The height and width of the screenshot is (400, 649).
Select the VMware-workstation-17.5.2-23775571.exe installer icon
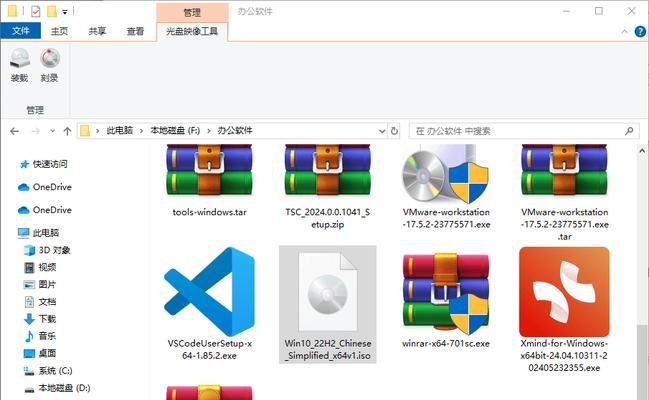(446, 174)
